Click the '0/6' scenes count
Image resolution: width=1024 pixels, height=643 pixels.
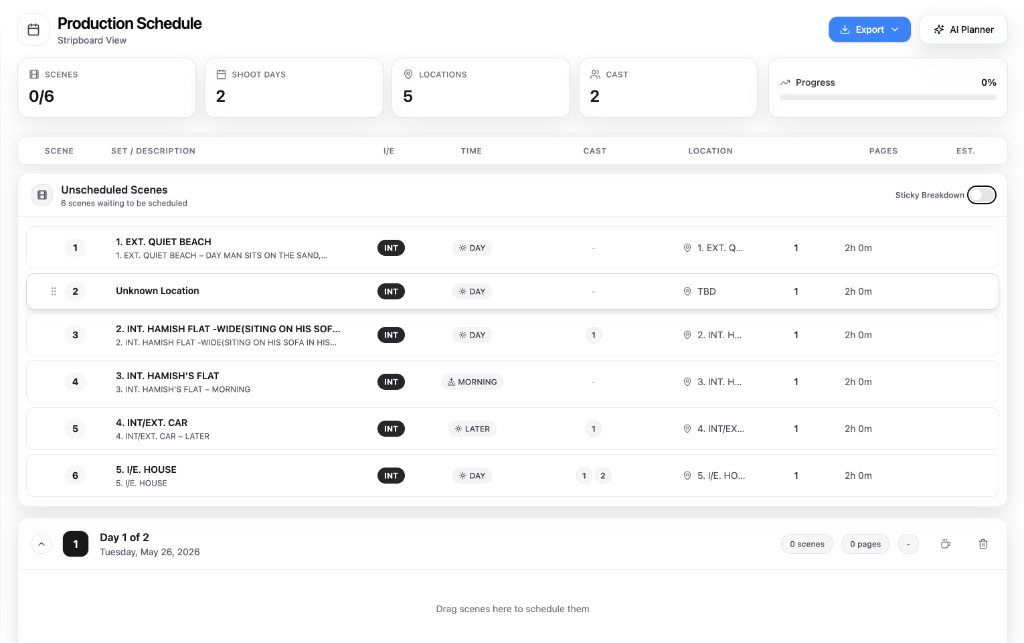point(41,97)
